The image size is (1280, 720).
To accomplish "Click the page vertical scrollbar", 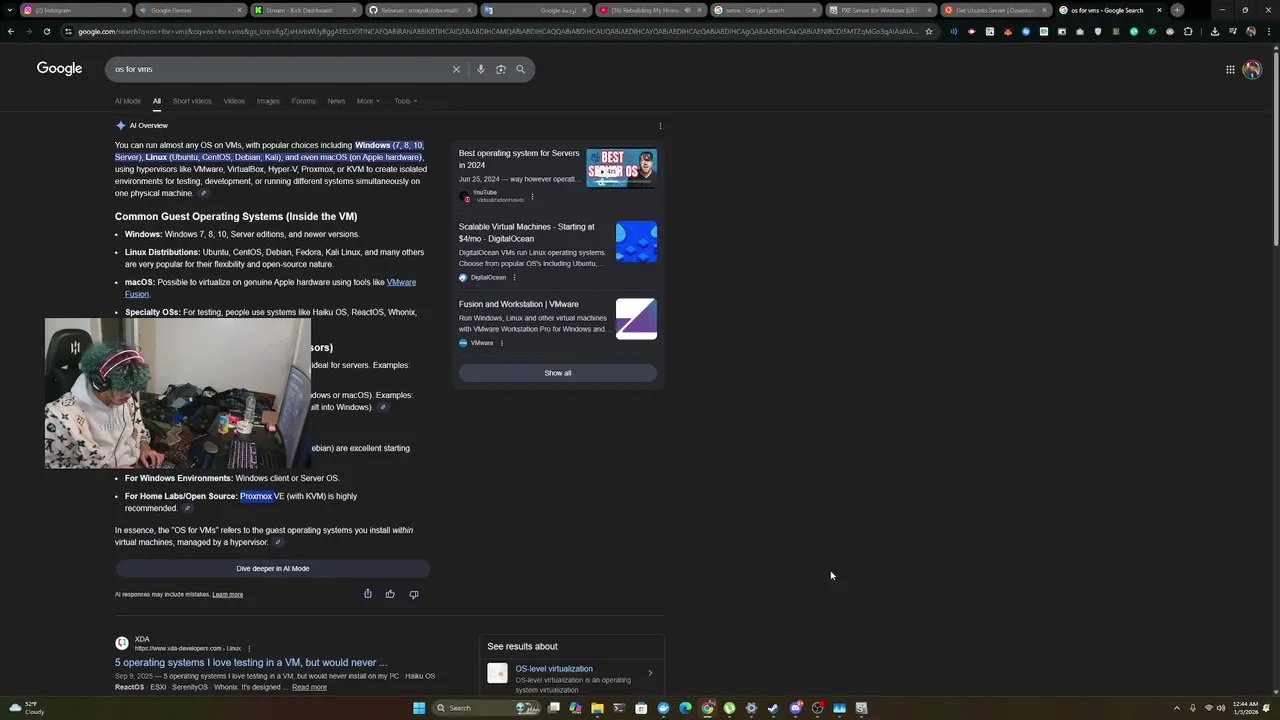I will [1275, 150].
